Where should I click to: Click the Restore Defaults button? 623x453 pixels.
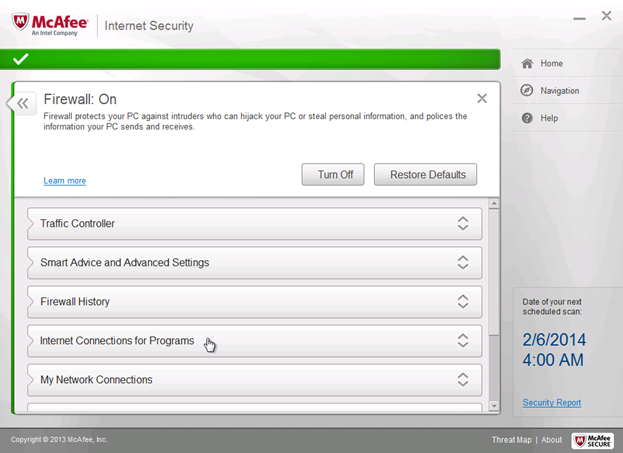(x=426, y=174)
